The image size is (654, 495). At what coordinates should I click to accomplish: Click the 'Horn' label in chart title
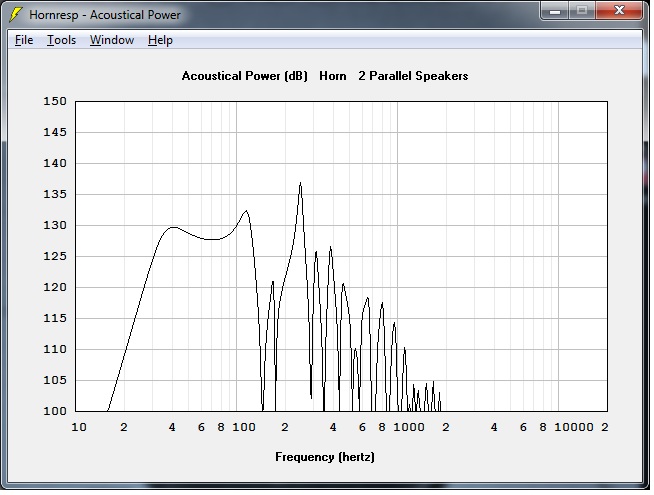(x=333, y=76)
